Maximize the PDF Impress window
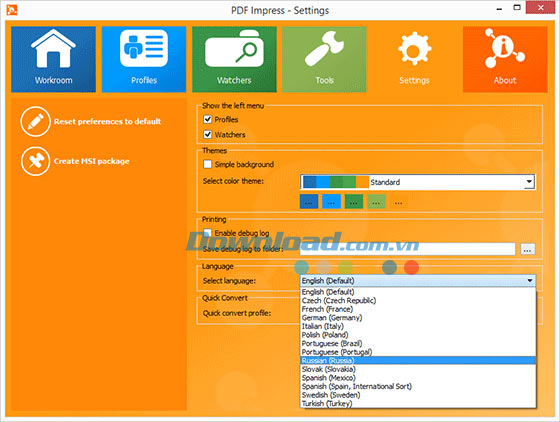This screenshot has height=422, width=560. tap(517, 8)
